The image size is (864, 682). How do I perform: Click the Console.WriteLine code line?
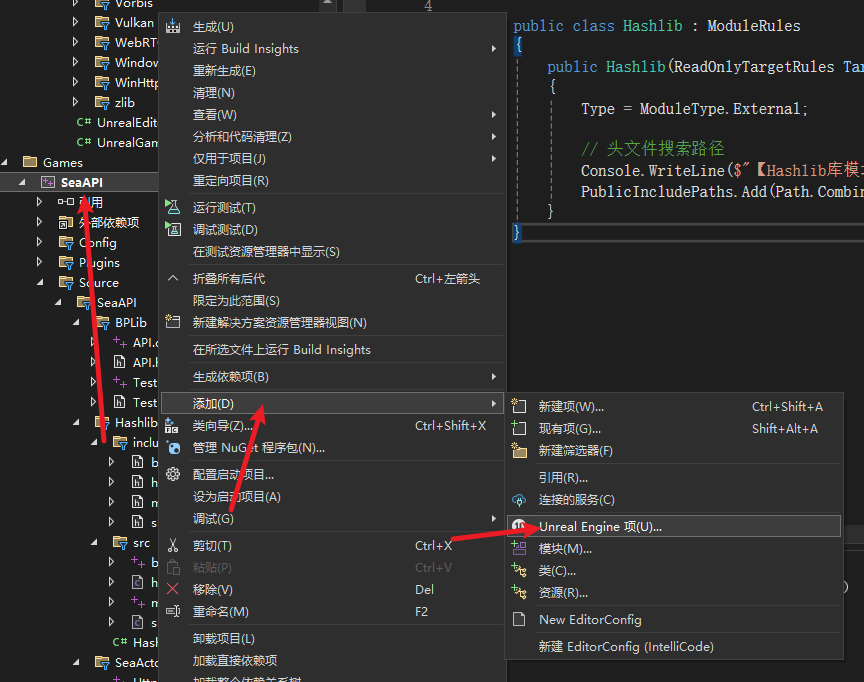[722, 170]
